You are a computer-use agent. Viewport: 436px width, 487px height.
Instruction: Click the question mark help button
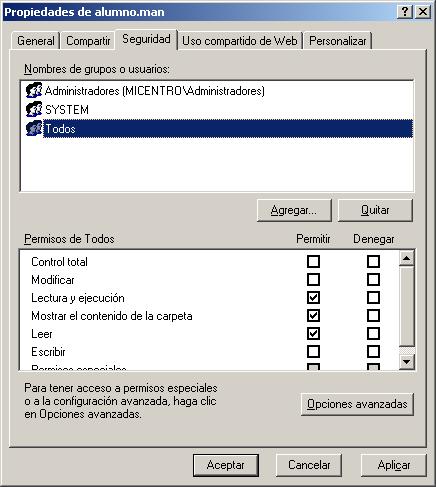tap(405, 12)
